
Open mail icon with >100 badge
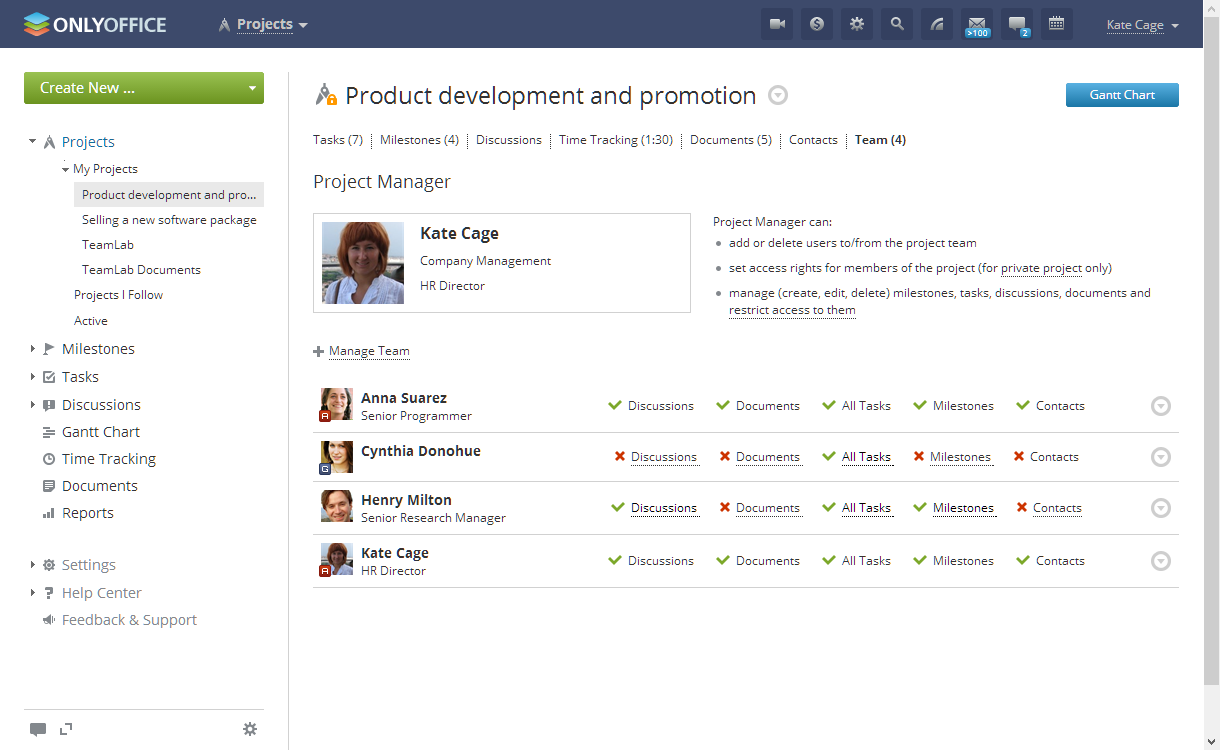pos(977,24)
